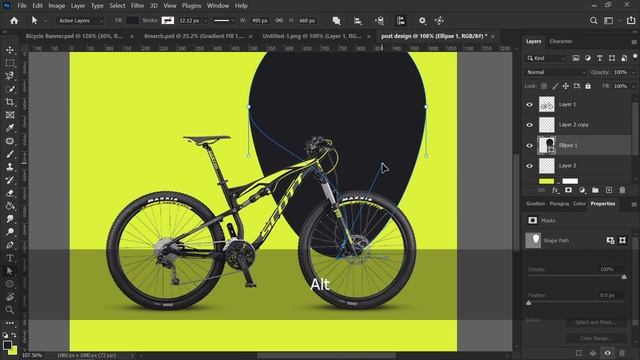The width and height of the screenshot is (640, 360).
Task: Open the layer Opacity dropdown arrow
Action: (633, 72)
